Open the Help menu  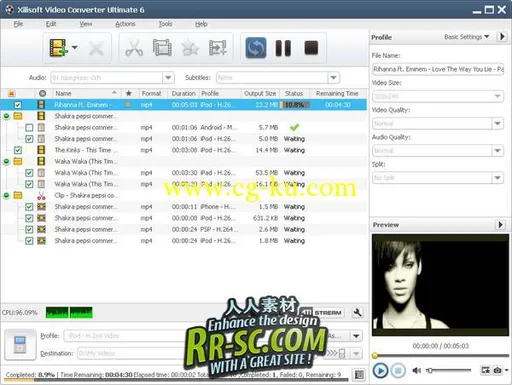click(201, 24)
